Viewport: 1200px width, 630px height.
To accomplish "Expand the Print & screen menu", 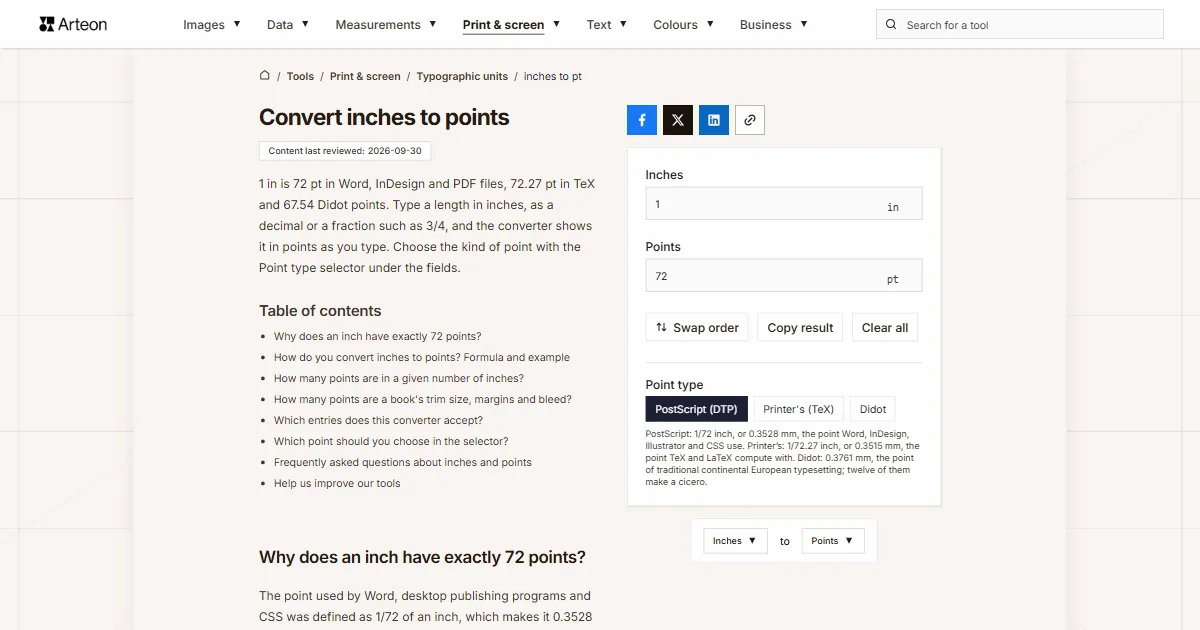I will [x=512, y=25].
